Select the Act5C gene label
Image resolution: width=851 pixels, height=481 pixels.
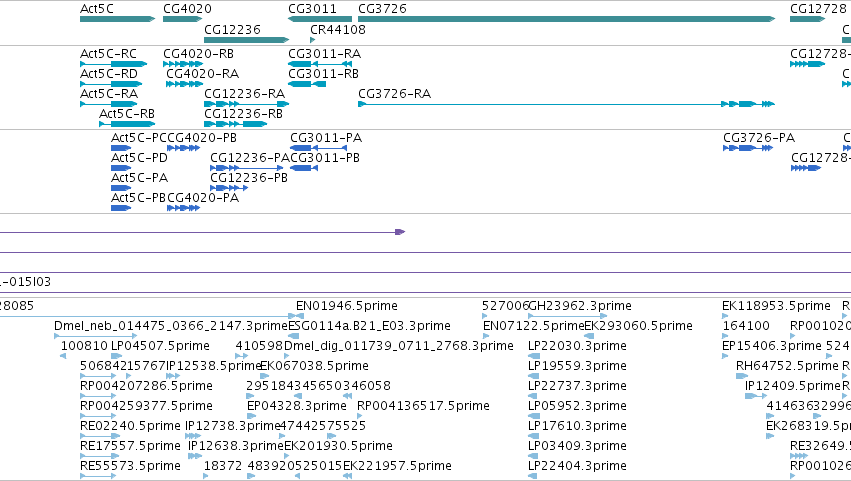(97, 9)
